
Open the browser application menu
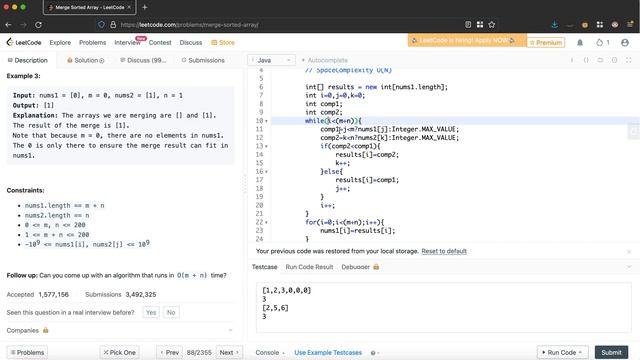(630, 24)
